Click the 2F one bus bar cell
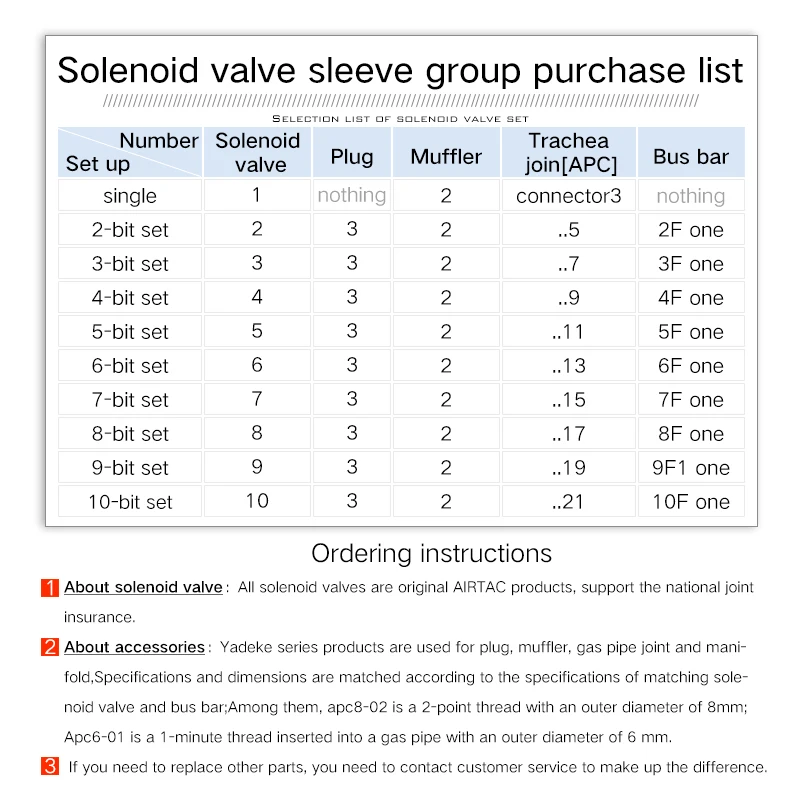 [691, 230]
